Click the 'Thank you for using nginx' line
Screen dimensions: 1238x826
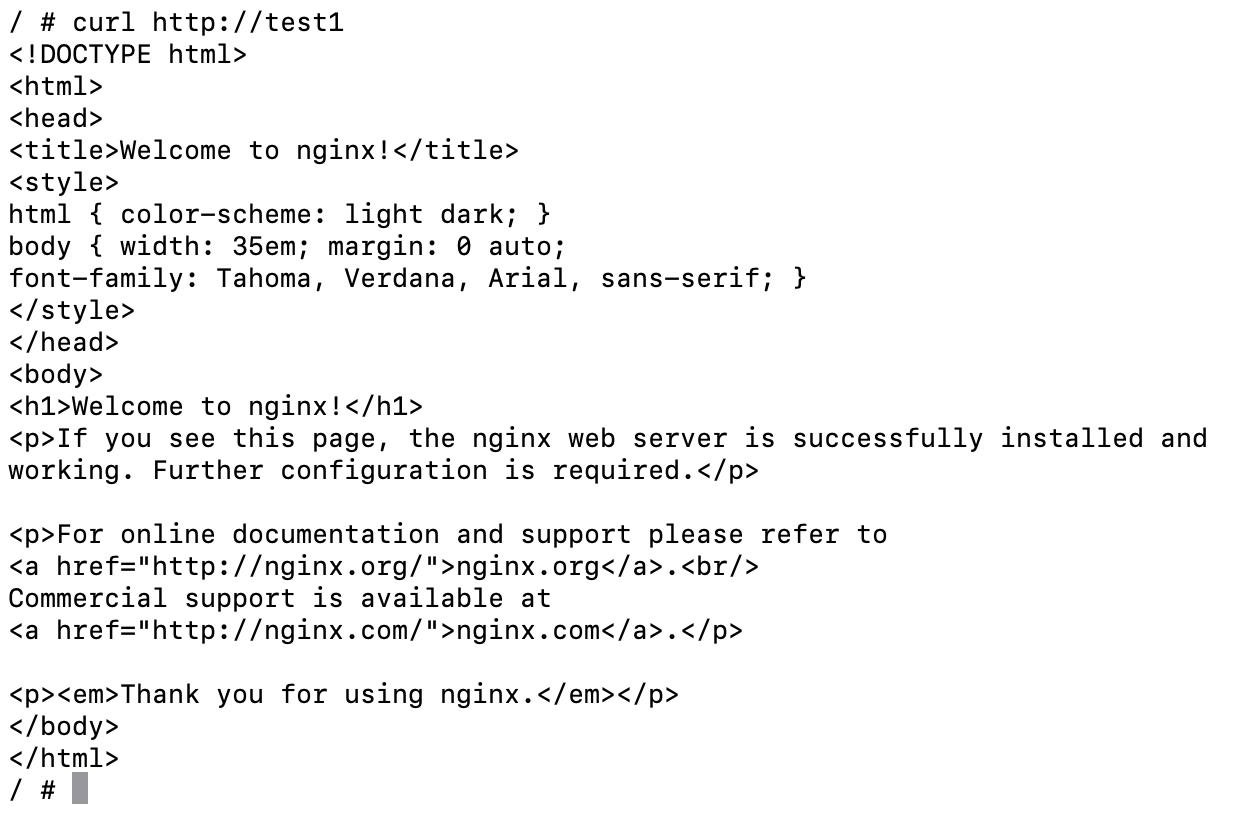[x=344, y=694]
